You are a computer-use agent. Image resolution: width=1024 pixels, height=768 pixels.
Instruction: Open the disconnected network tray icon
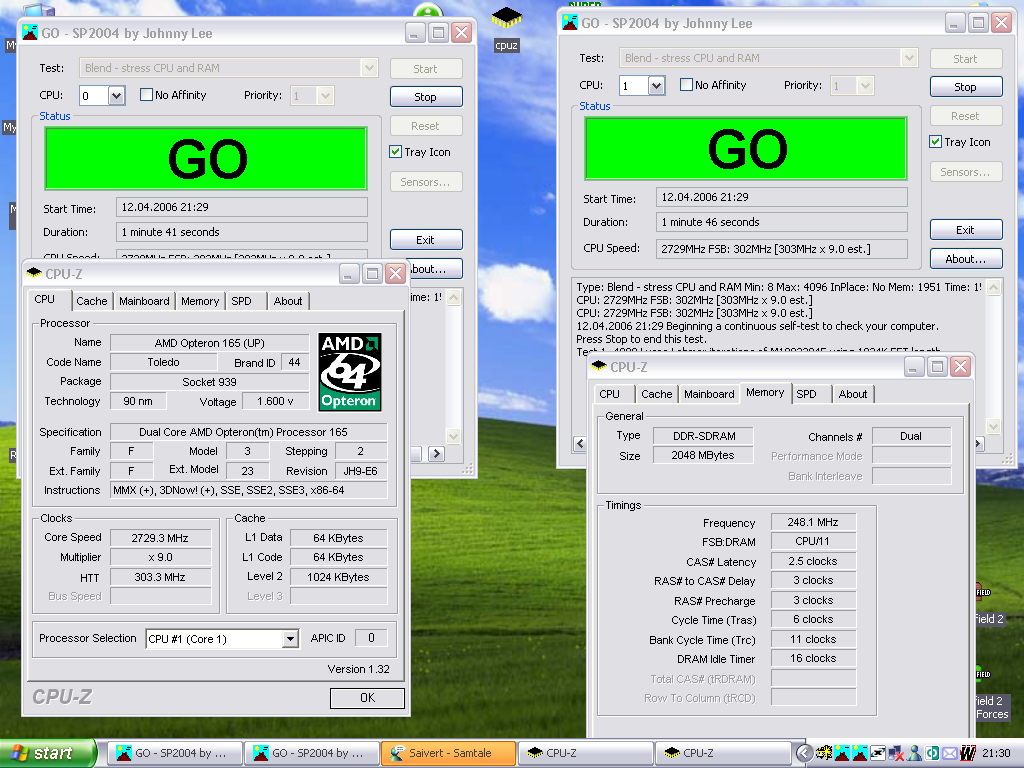(896, 753)
